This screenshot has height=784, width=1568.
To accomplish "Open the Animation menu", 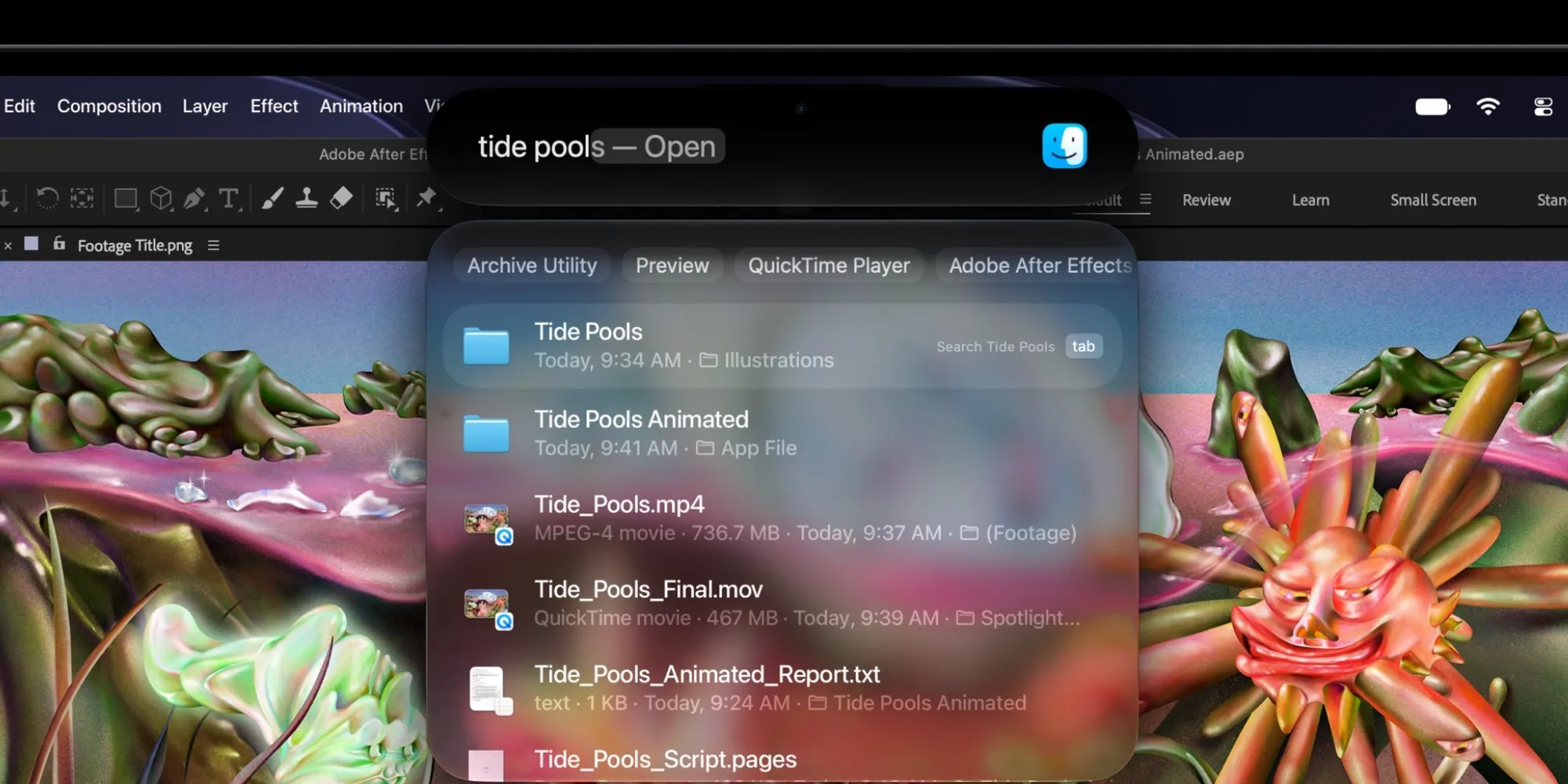I will (x=361, y=106).
